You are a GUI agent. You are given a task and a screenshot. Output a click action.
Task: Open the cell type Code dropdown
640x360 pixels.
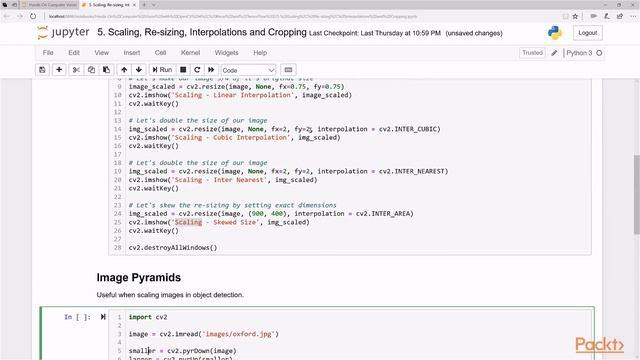[248, 70]
